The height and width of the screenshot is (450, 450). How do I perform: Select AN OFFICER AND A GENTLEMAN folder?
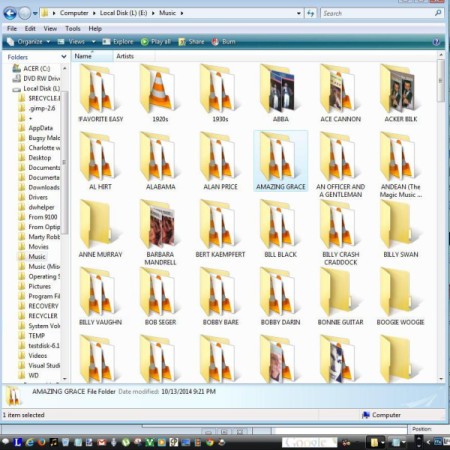click(341, 165)
